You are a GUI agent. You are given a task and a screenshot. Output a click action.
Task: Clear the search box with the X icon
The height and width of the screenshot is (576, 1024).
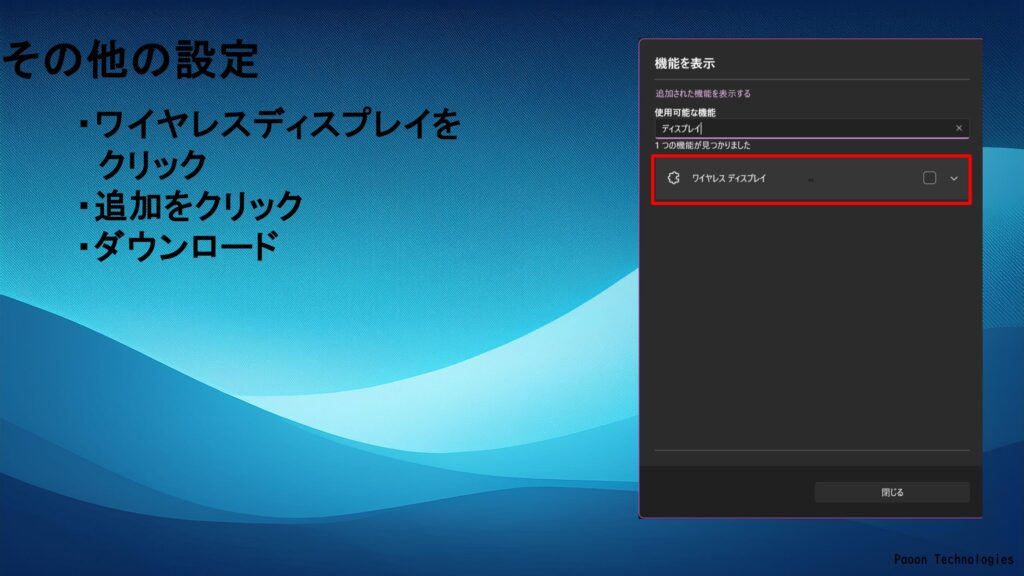coord(959,128)
